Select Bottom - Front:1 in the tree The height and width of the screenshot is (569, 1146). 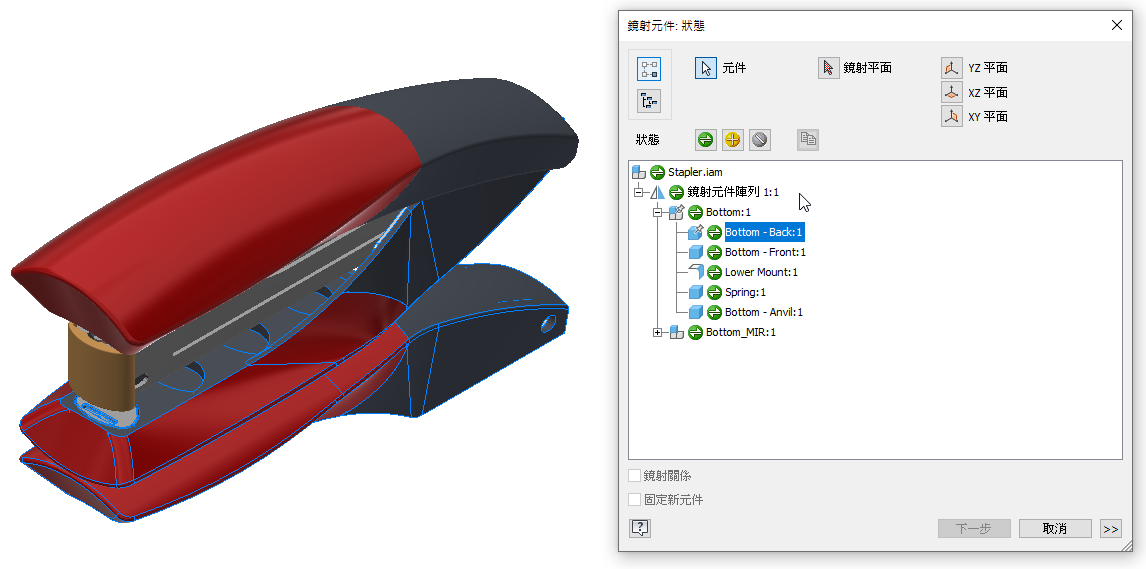point(765,252)
